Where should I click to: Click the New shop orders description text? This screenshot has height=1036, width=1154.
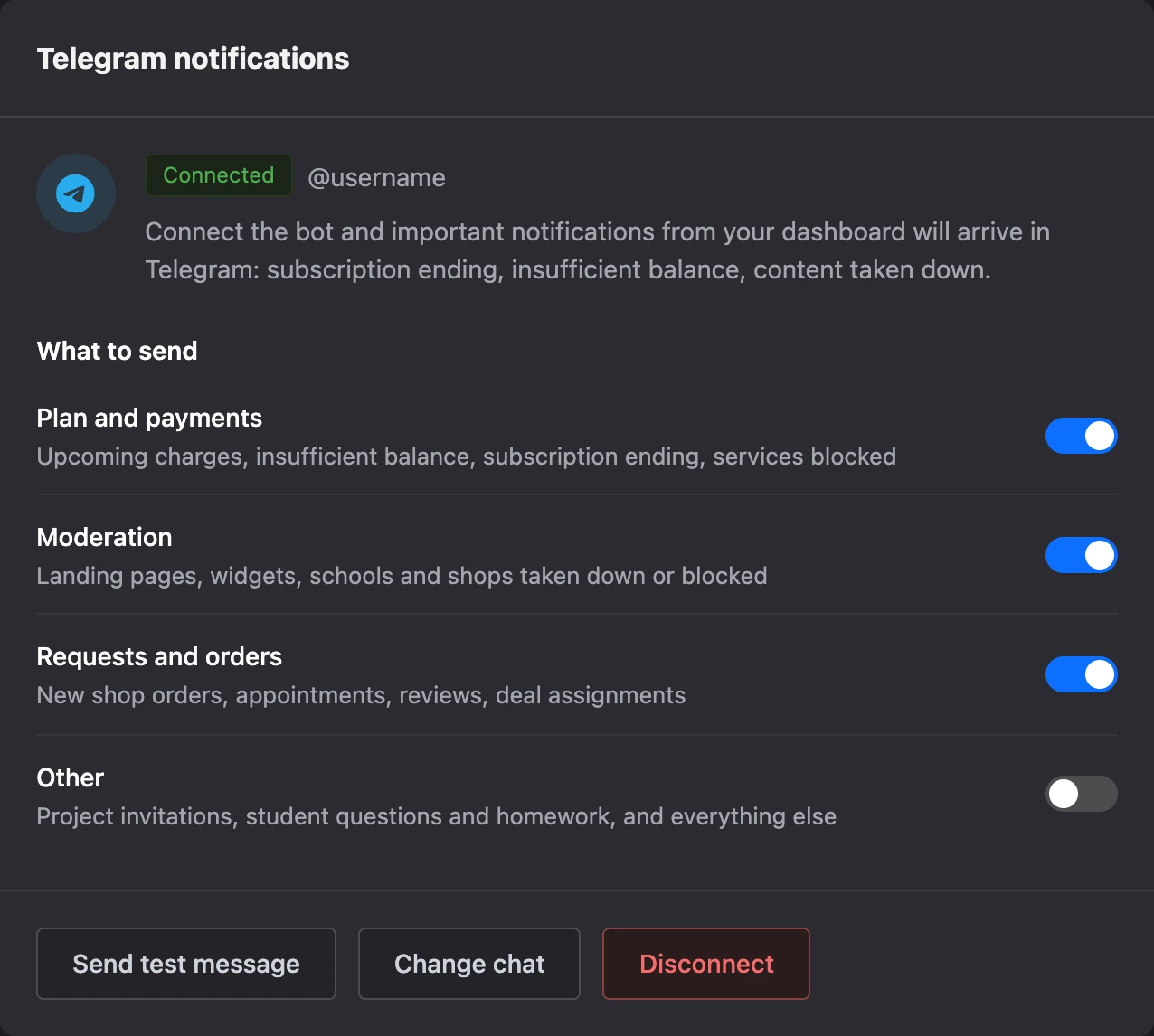pos(361,695)
